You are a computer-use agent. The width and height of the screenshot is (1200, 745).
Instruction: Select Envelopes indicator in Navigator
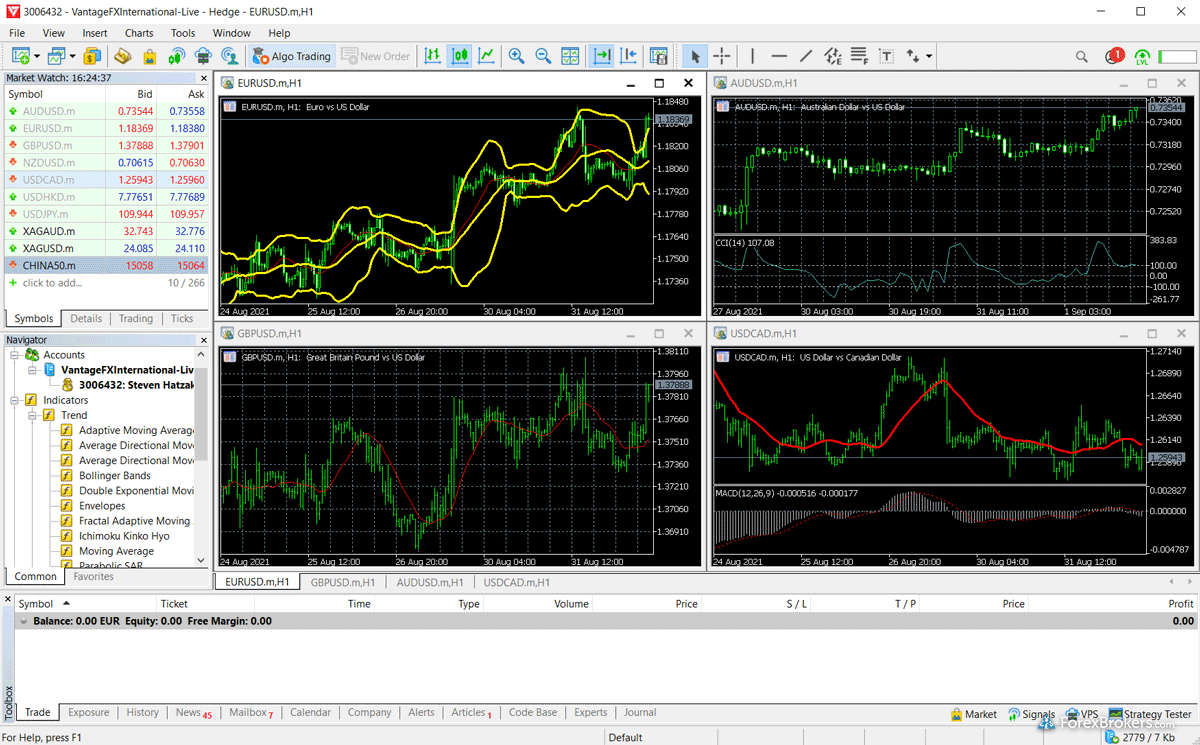[x=102, y=506]
